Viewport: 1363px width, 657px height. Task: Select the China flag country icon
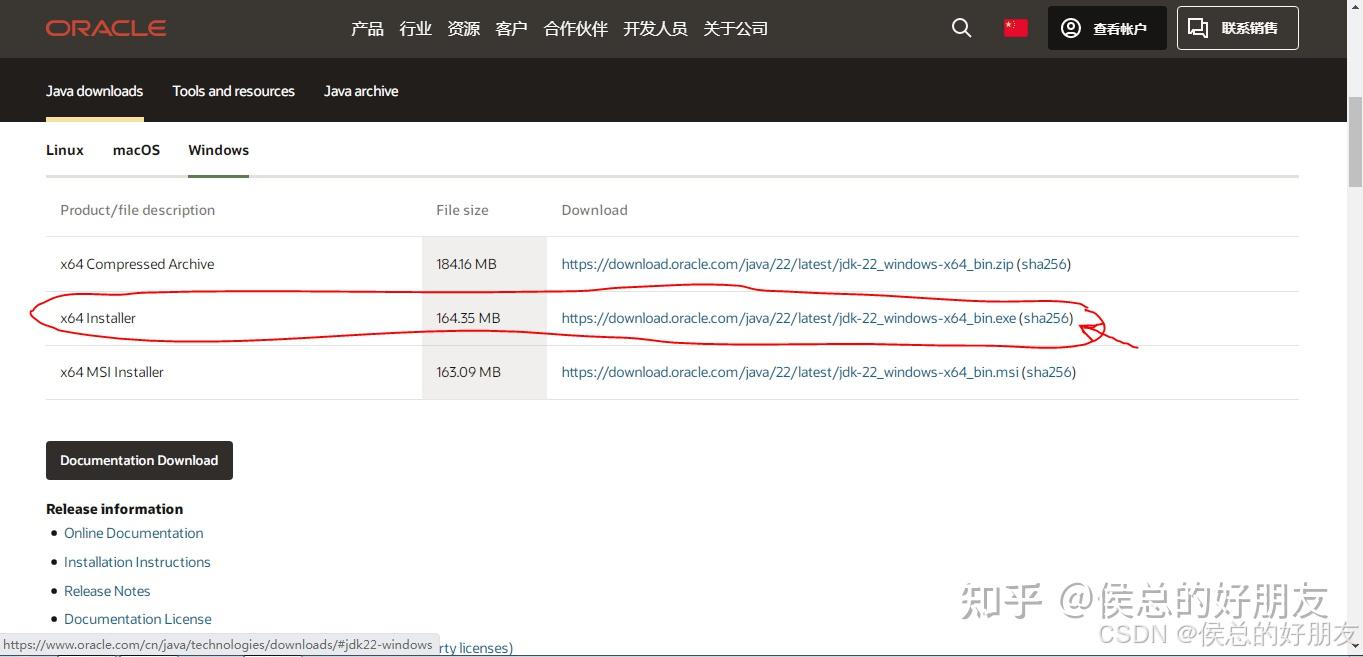1016,28
